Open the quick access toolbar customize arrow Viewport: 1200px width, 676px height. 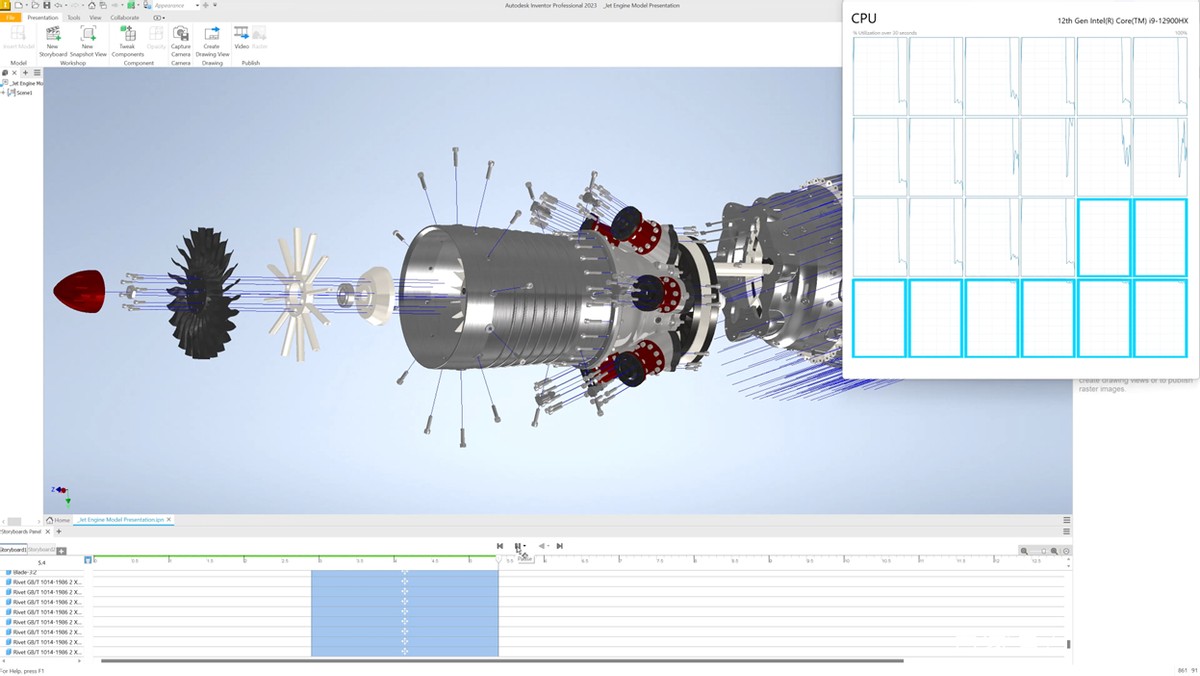(215, 5)
